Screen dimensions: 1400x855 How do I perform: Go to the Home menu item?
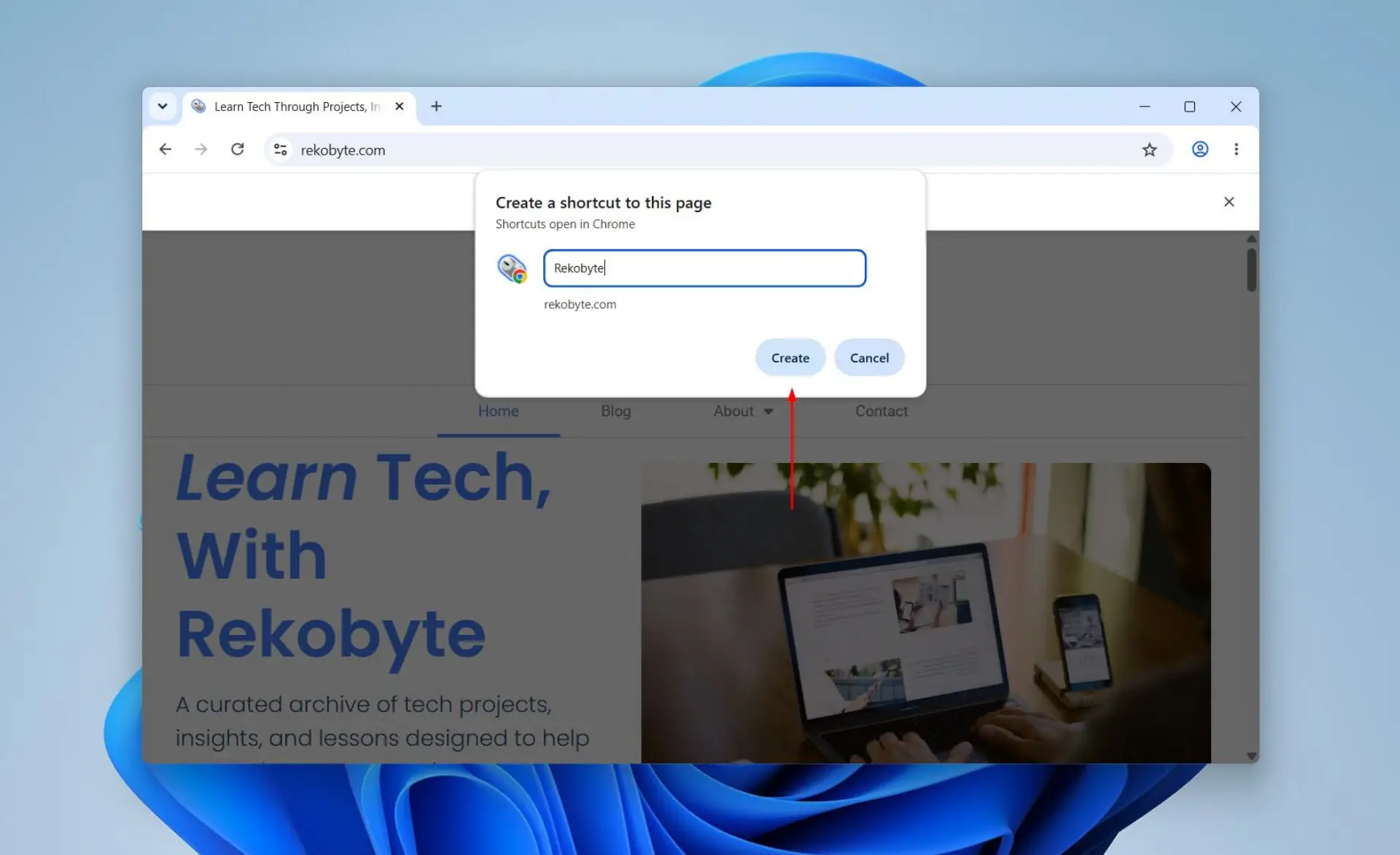(x=499, y=411)
